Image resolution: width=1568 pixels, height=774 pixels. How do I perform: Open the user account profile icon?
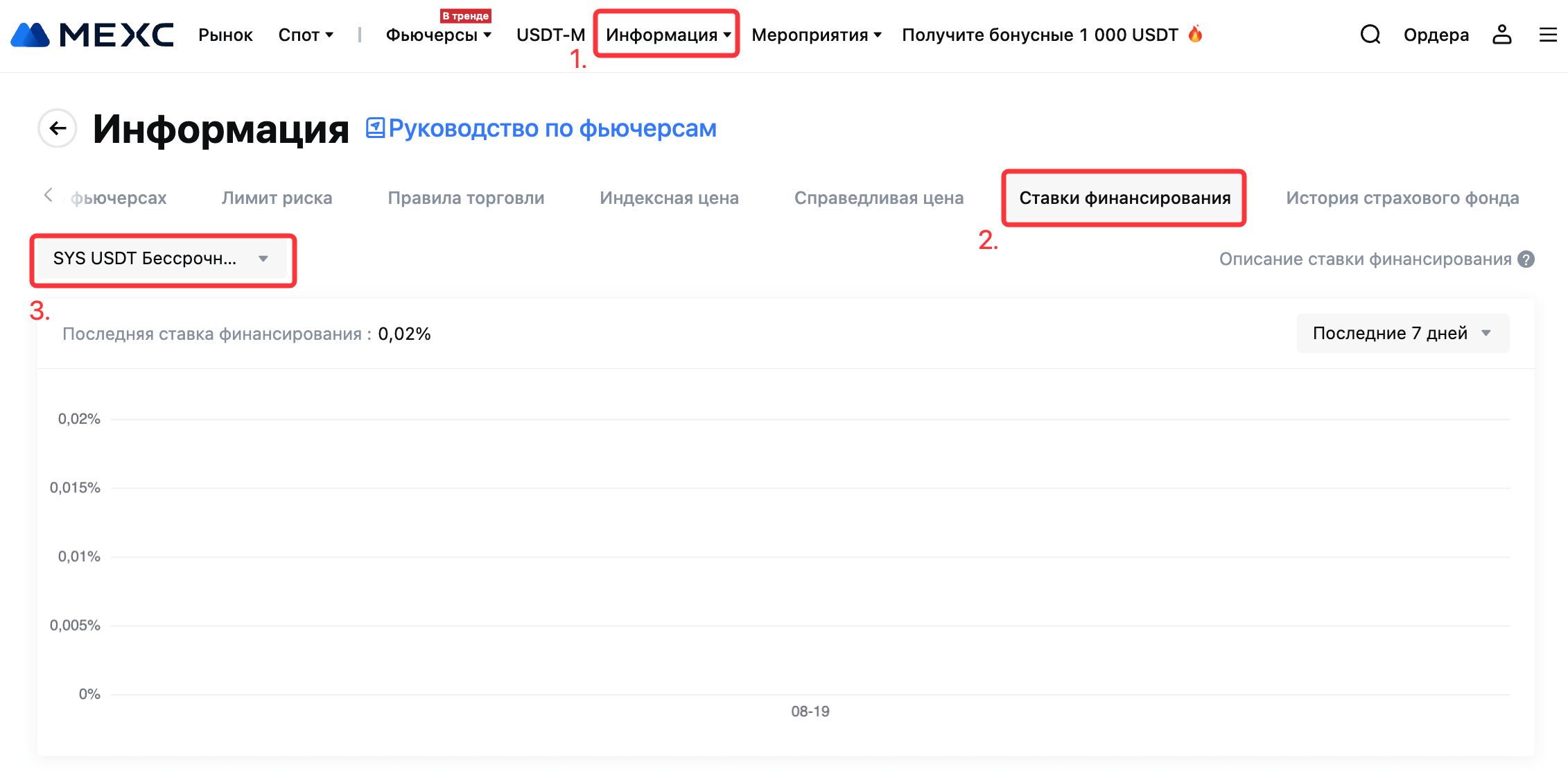tap(1501, 35)
